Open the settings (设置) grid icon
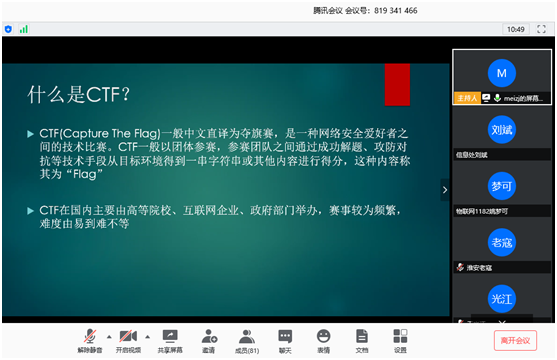The height and width of the screenshot is (360, 557). (x=400, y=340)
